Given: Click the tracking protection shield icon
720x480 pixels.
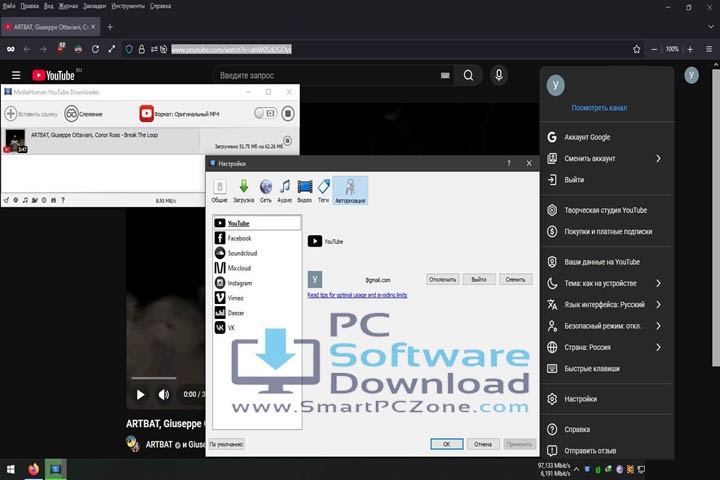Looking at the screenshot, I should tap(129, 49).
